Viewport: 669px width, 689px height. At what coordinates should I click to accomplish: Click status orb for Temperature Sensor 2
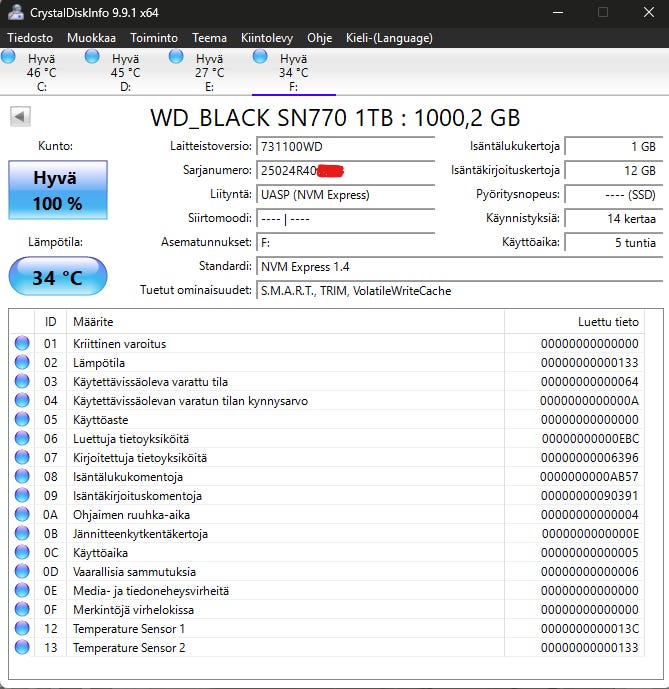(22, 647)
